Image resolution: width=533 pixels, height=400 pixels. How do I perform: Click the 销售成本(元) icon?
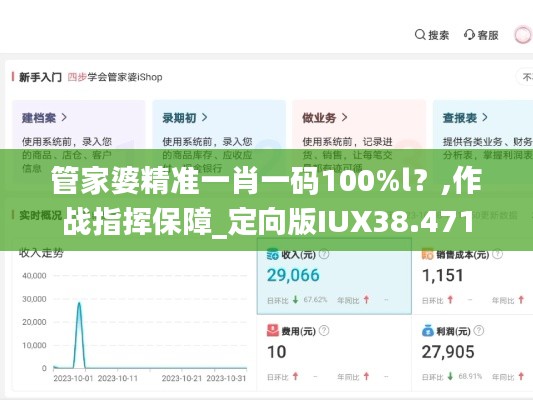[x=428, y=254]
